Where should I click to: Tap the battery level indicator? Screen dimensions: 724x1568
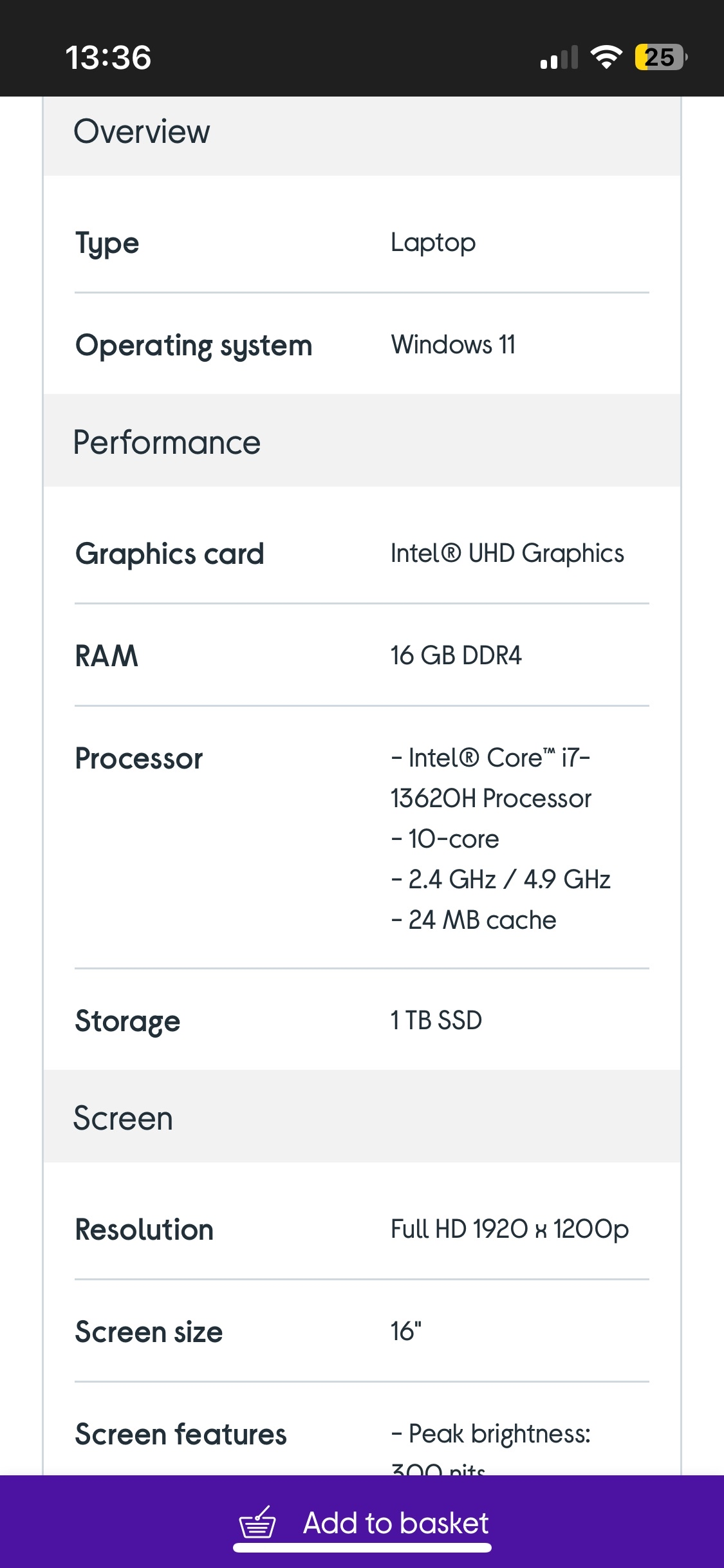click(x=660, y=57)
